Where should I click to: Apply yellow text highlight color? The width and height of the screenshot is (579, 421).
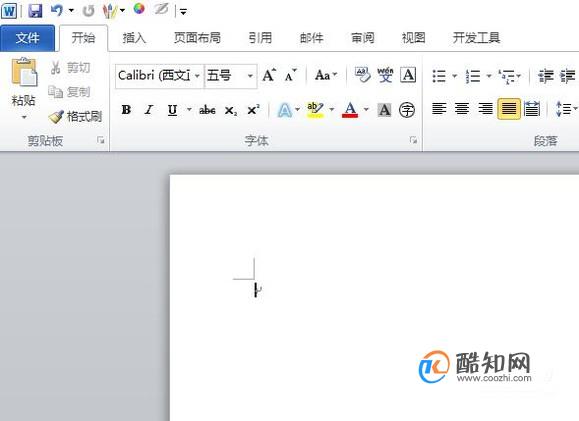click(315, 110)
